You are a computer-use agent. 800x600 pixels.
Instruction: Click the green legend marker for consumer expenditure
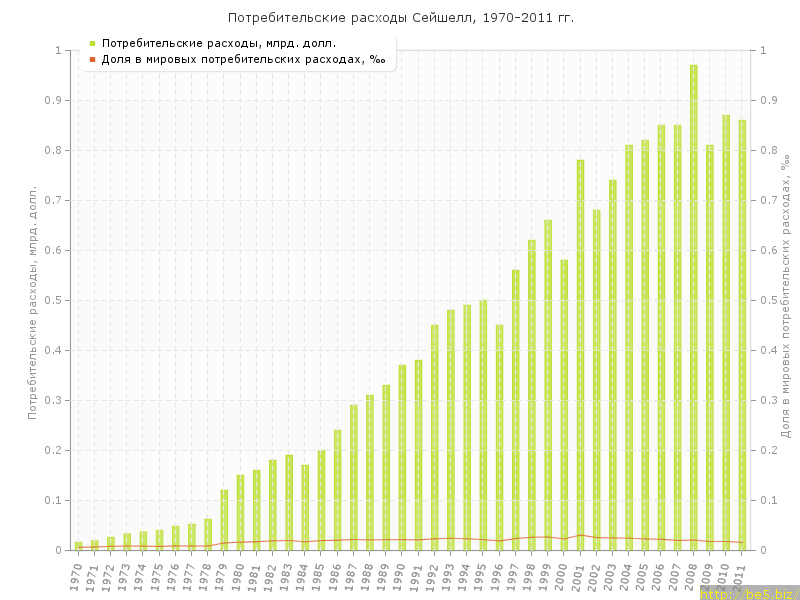point(92,43)
